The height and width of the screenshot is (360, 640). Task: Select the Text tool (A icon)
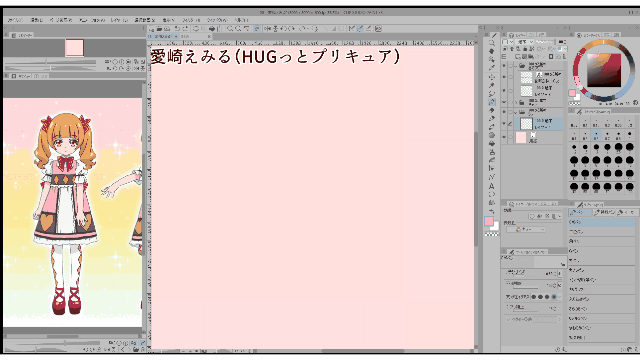[x=492, y=186]
